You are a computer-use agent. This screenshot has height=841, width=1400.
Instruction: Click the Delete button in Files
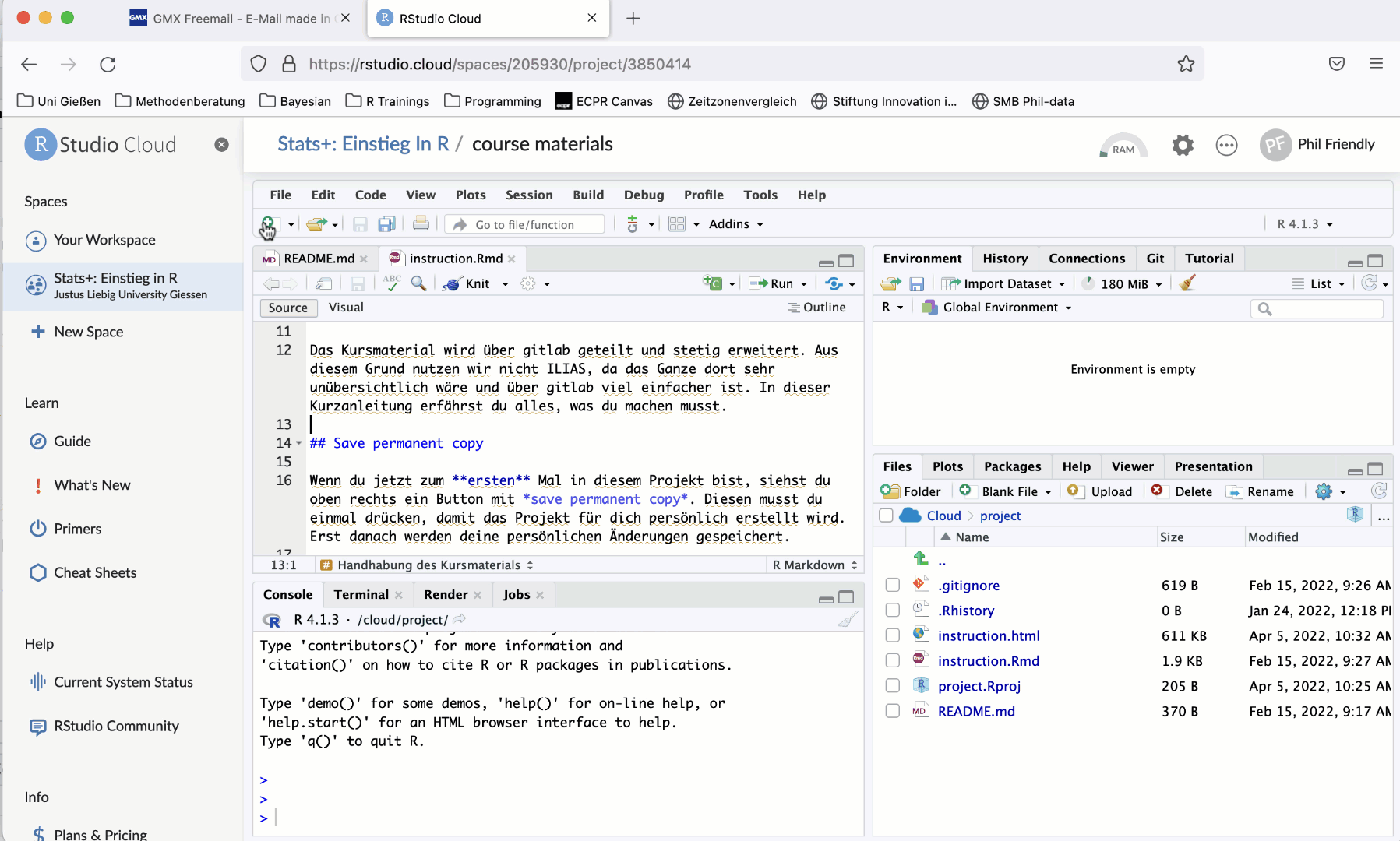coord(1182,491)
